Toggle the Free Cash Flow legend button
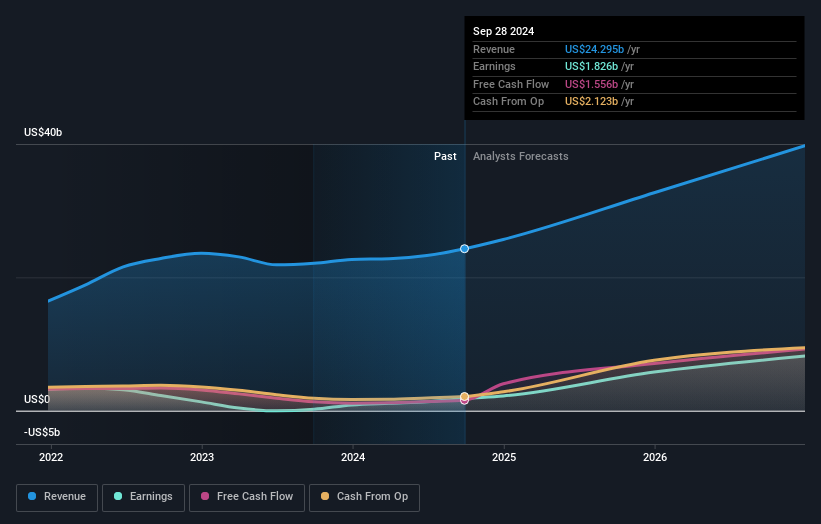Image resolution: width=821 pixels, height=524 pixels. tap(247, 497)
